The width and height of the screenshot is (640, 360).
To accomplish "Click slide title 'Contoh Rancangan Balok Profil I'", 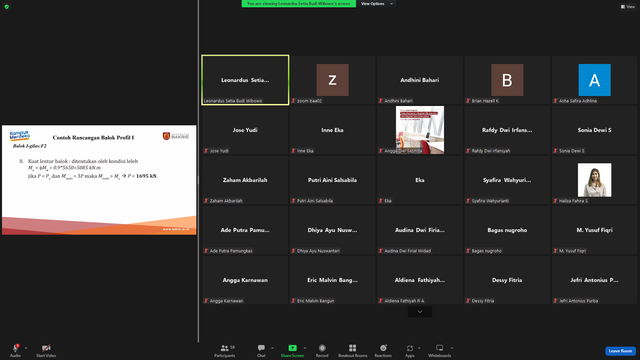I will pos(93,138).
